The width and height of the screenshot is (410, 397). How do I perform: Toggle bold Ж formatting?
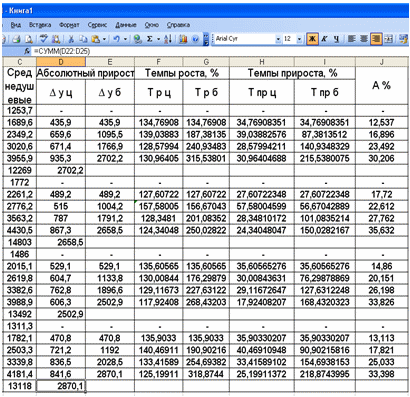[x=312, y=39]
